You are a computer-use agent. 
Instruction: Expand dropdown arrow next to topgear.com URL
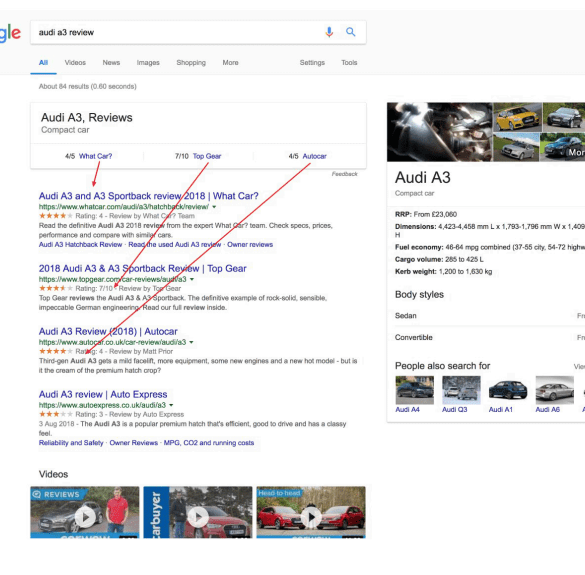tap(192, 279)
